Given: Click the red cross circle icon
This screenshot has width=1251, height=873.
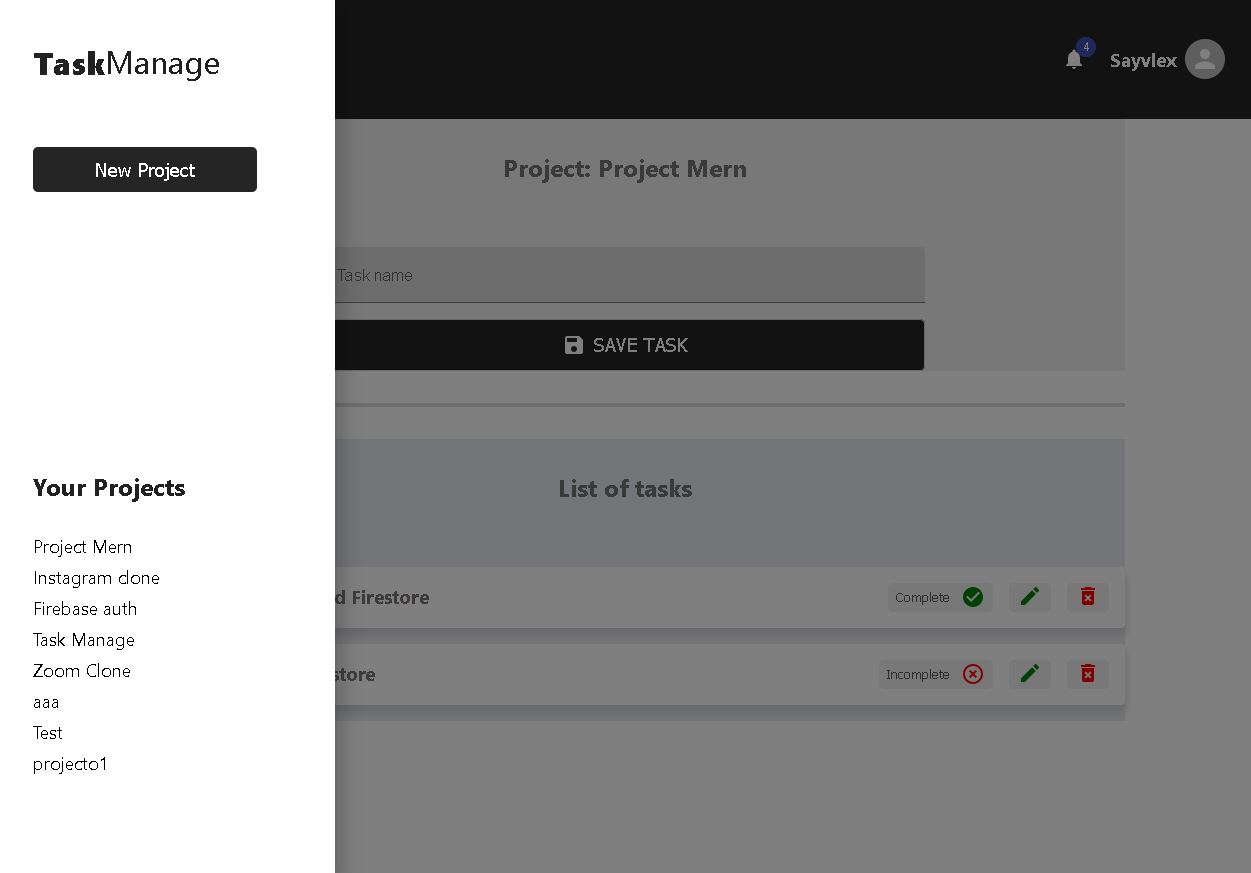Looking at the screenshot, I should click(973, 674).
